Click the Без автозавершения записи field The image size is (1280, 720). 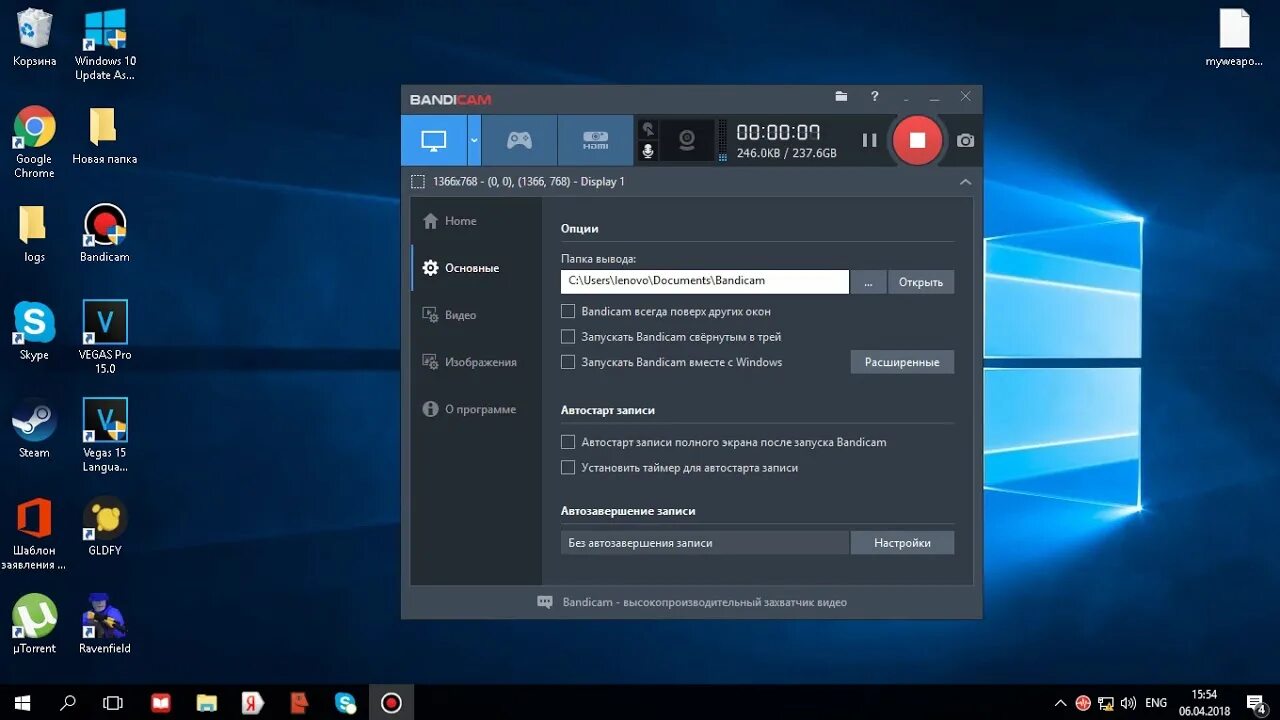tap(705, 543)
